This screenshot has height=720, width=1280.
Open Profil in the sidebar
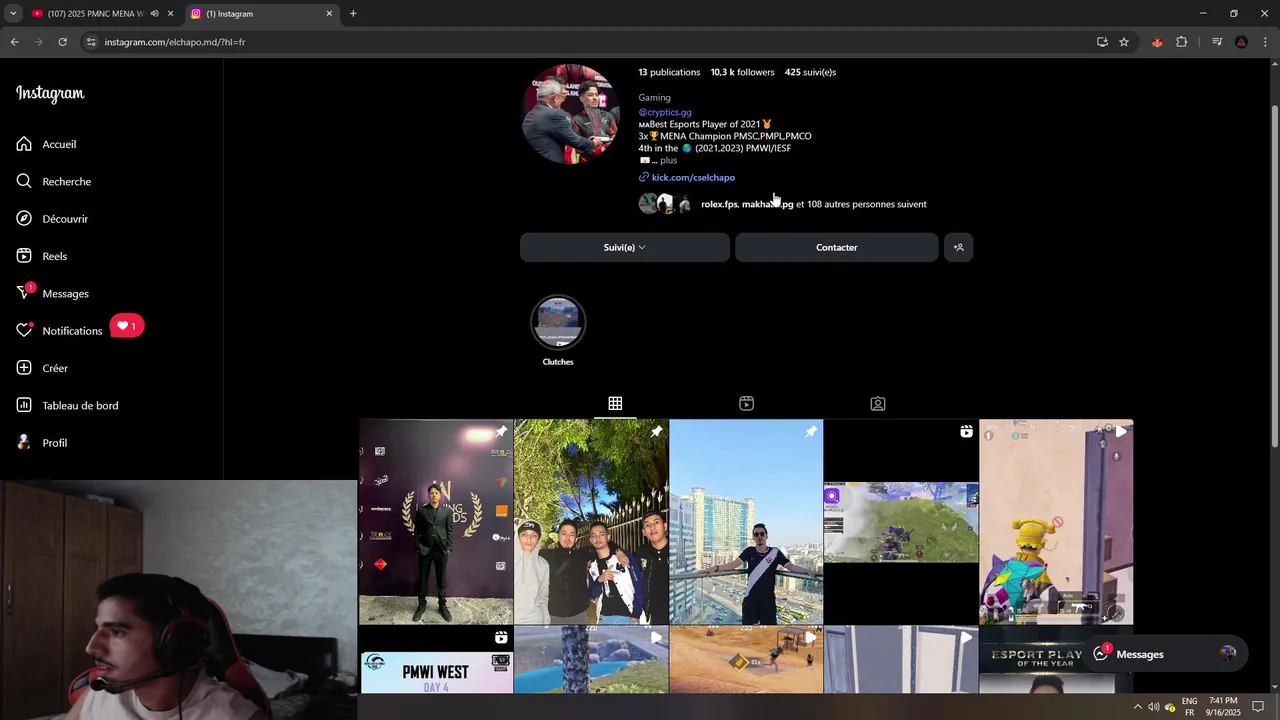42,442
